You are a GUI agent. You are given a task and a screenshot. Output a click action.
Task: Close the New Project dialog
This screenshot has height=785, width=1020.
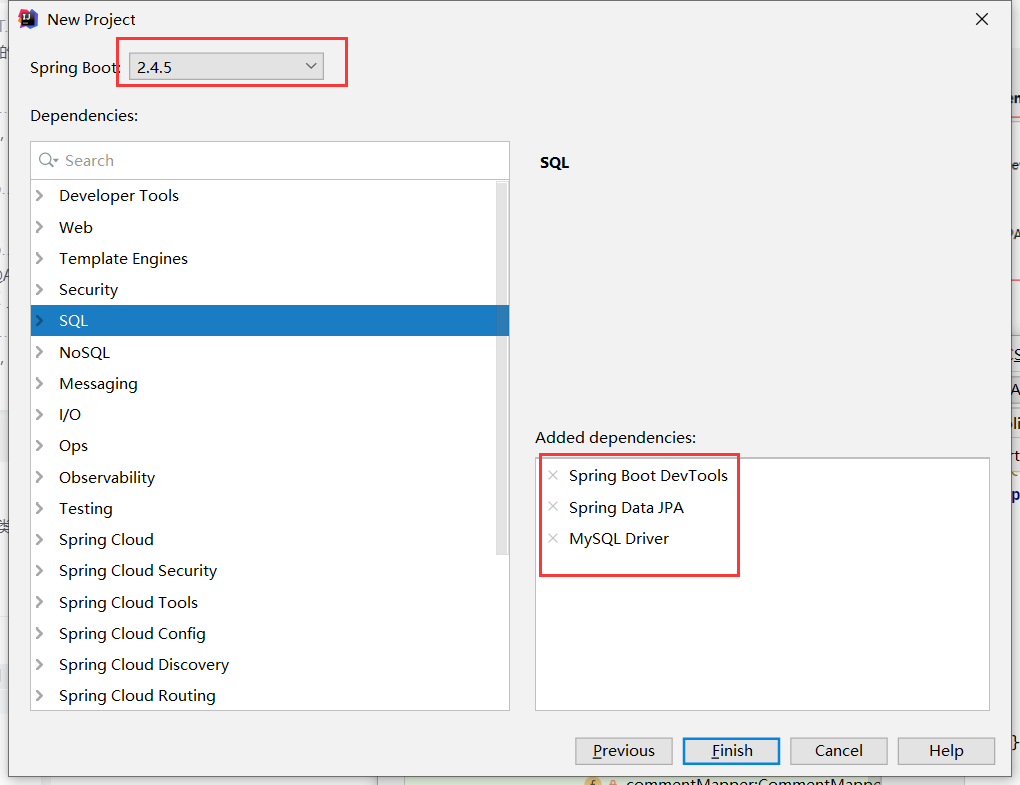pos(982,20)
